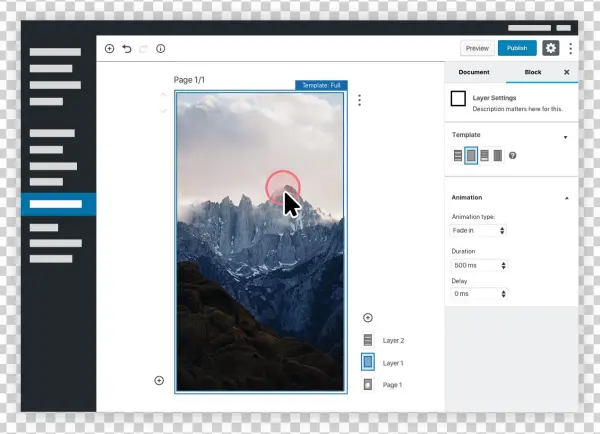Click the Publish button

[517, 48]
